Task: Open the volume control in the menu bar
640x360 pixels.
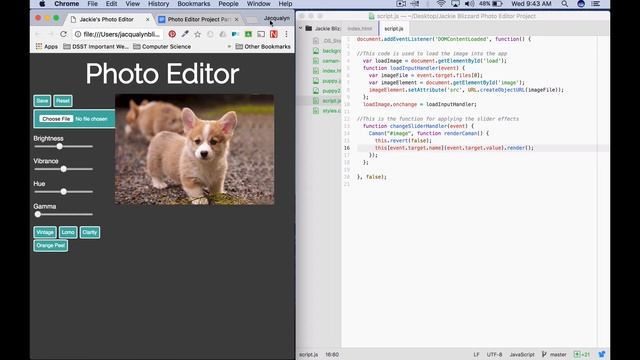Action: point(469,4)
